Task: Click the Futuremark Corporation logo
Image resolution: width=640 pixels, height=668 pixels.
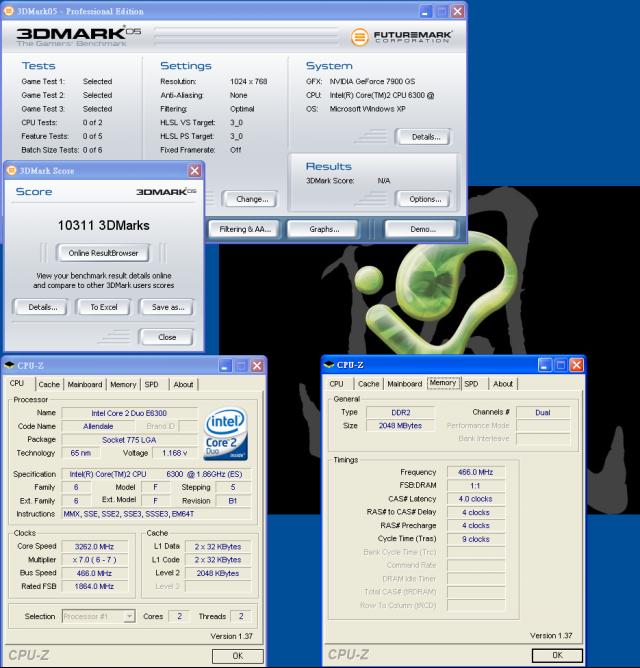Action: click(x=401, y=37)
